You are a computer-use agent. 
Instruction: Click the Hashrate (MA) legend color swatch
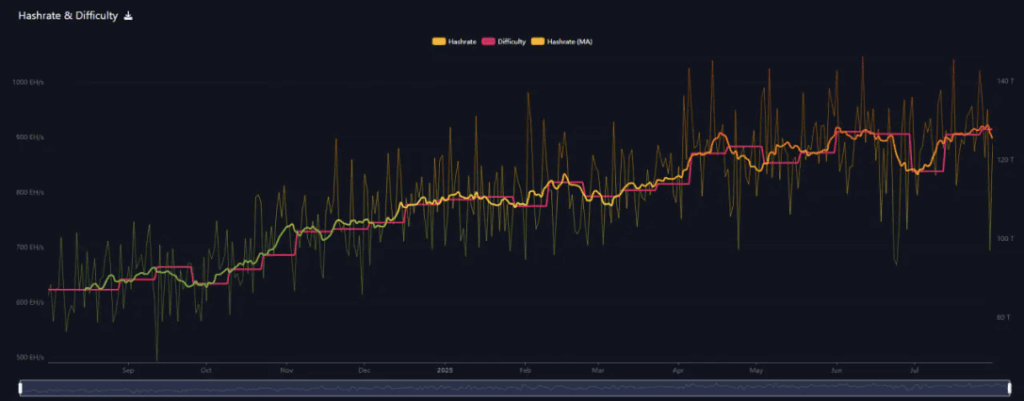click(x=538, y=41)
